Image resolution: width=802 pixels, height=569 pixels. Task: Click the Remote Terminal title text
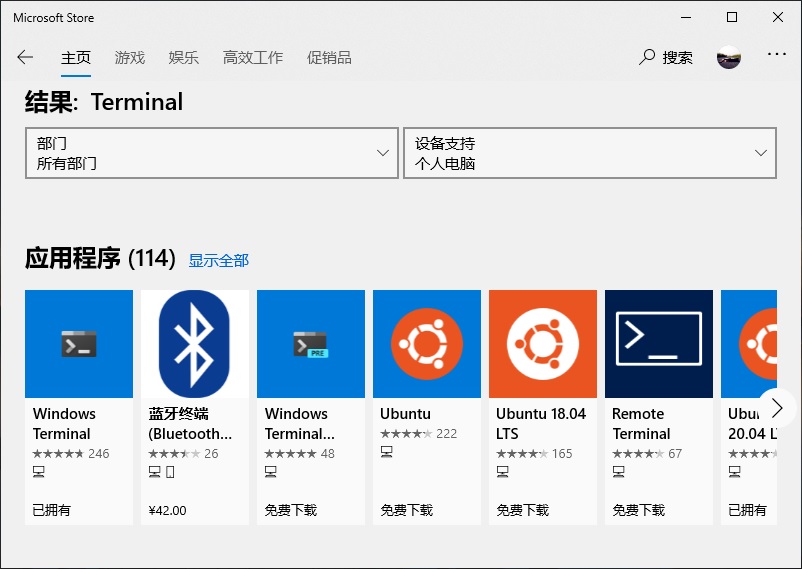tap(641, 424)
